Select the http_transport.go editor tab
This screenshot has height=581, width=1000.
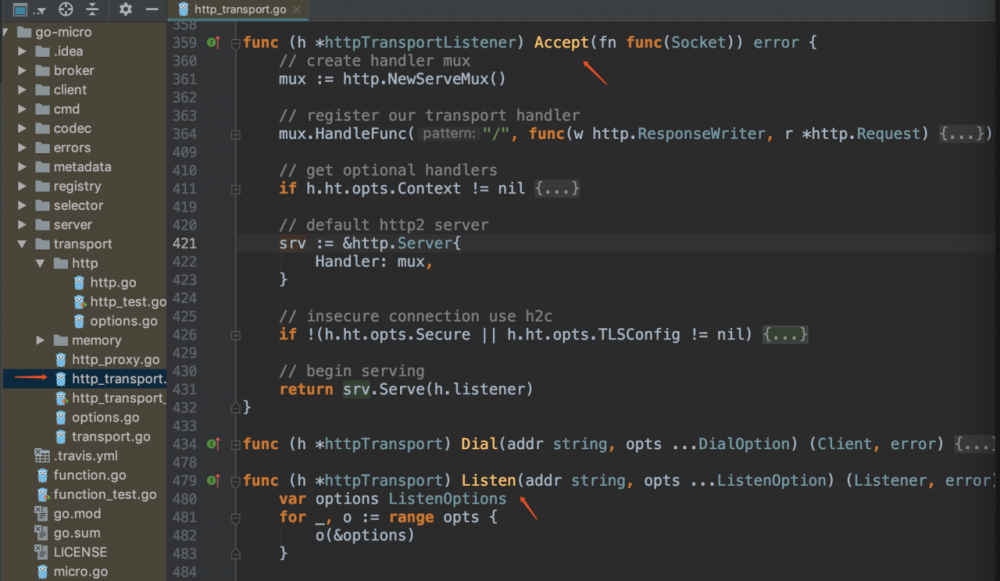pos(240,9)
